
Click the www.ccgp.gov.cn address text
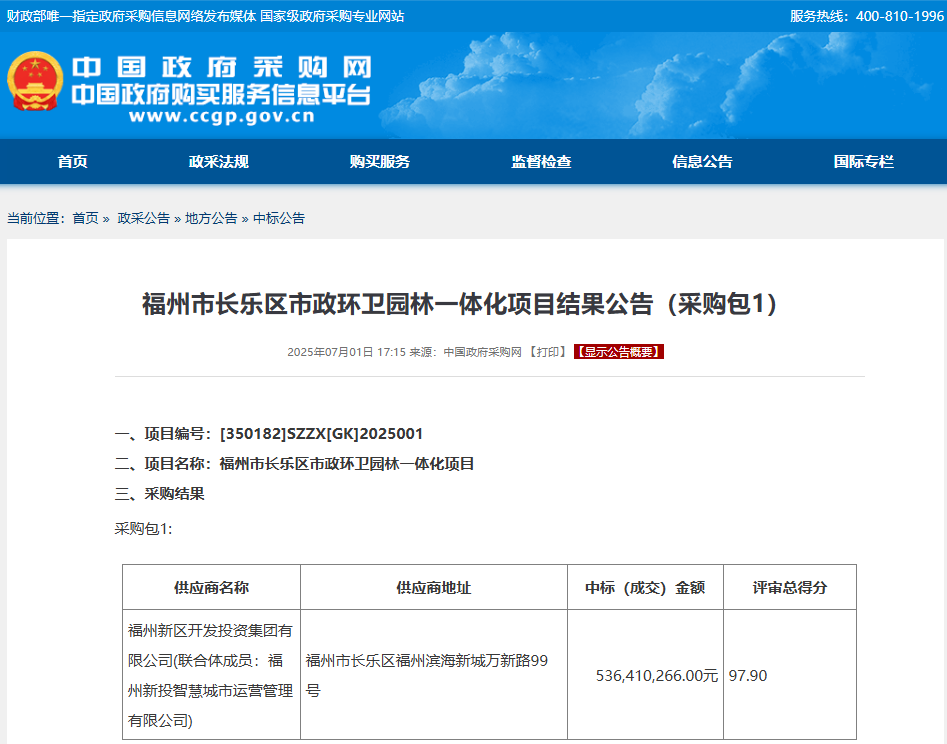click(221, 117)
